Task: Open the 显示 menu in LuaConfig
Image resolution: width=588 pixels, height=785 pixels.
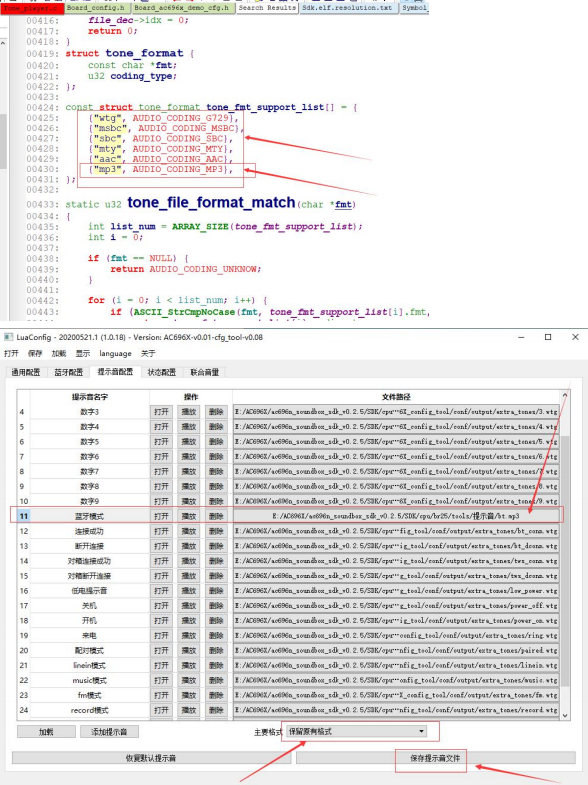Action: pyautogui.click(x=83, y=353)
